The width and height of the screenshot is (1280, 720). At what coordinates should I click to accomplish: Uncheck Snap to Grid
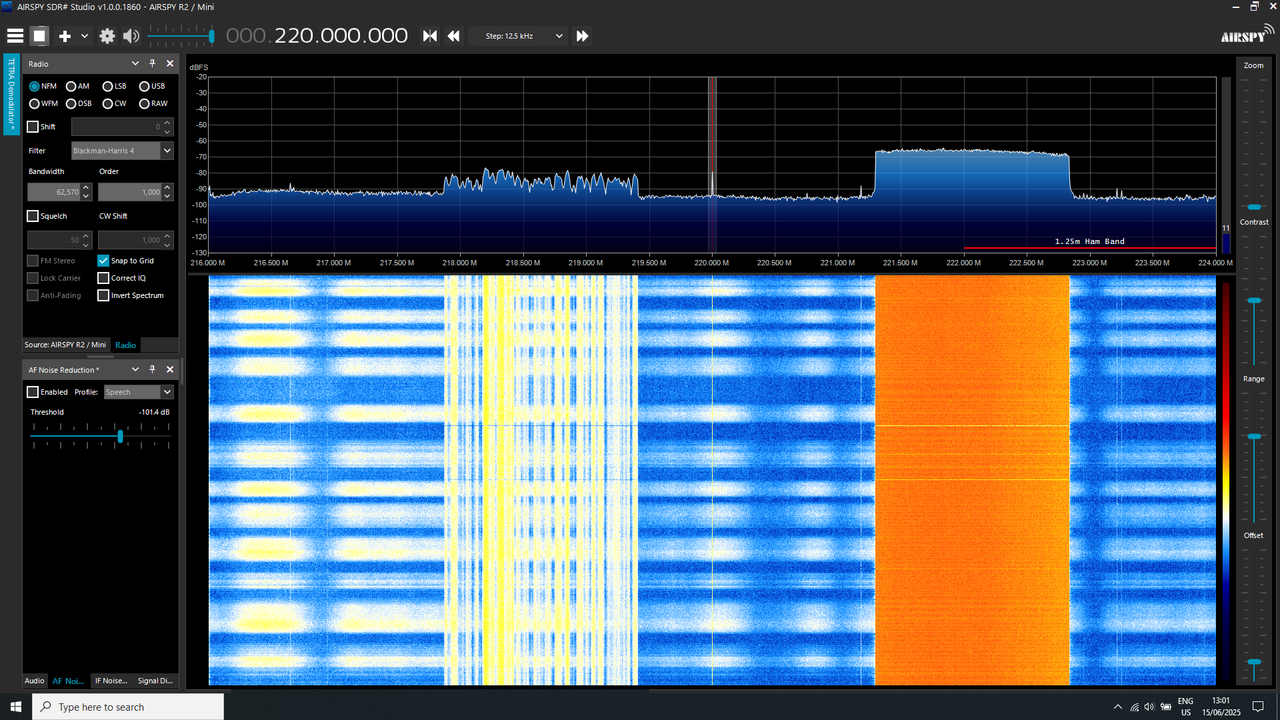point(103,260)
